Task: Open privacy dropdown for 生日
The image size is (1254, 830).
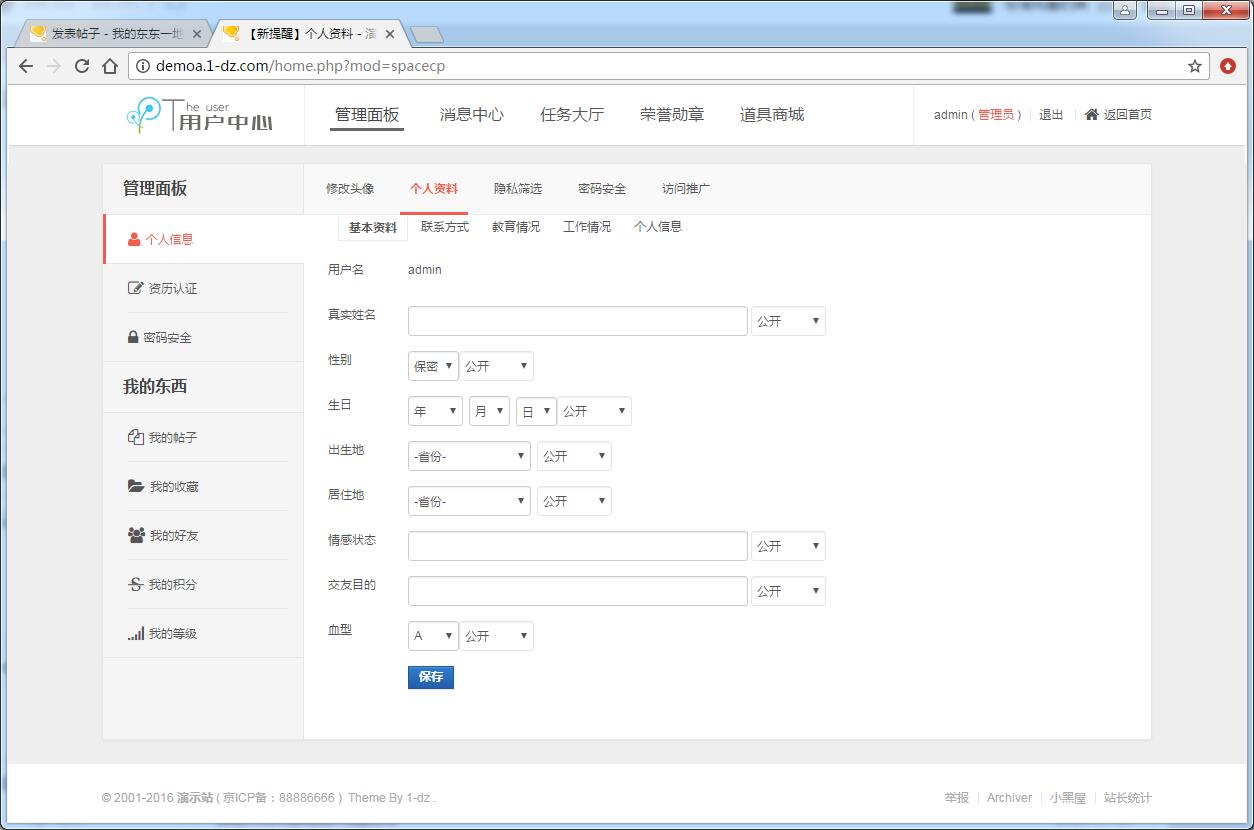Action: 594,411
